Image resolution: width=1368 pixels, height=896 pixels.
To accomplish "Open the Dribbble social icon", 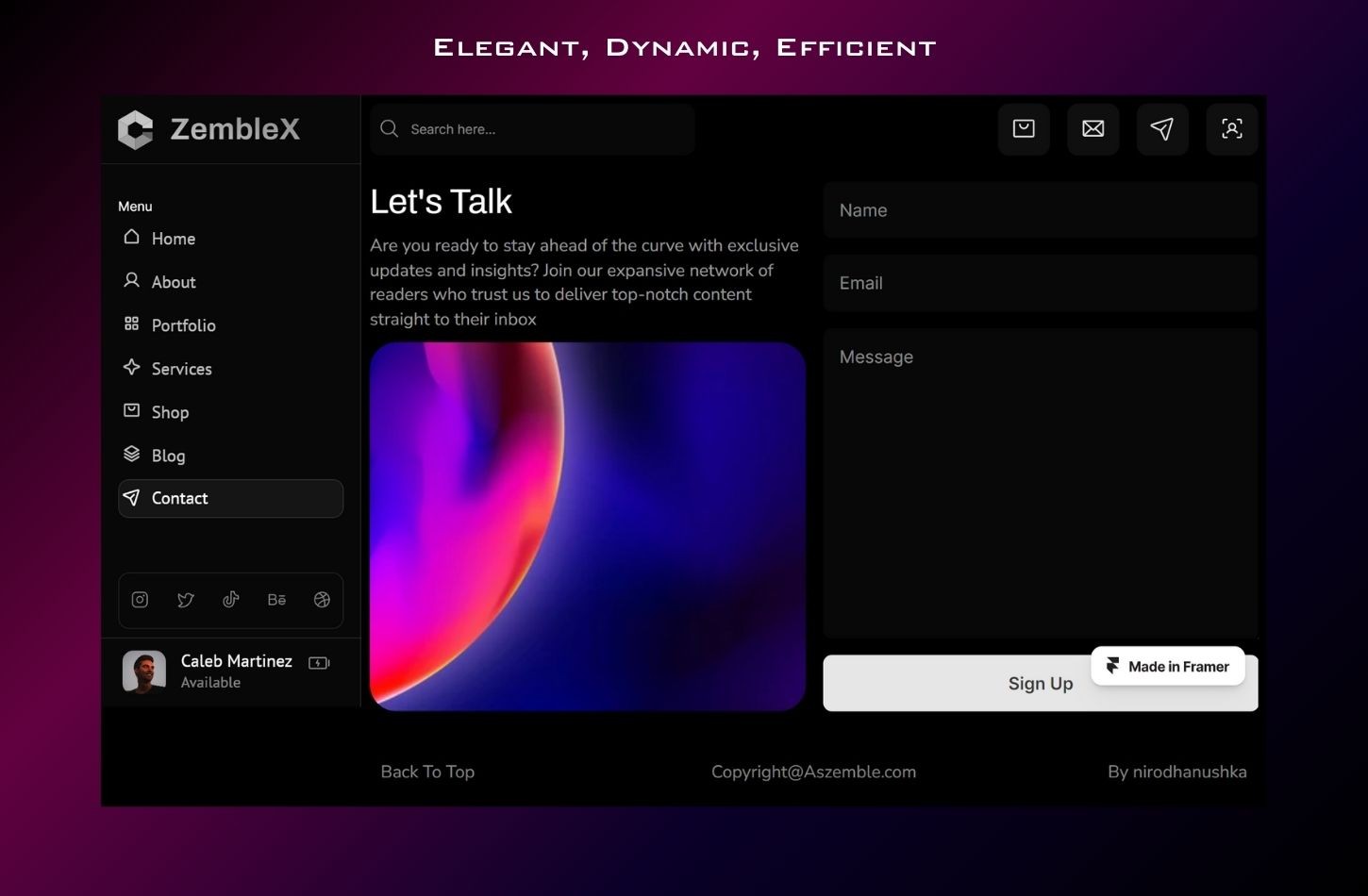I will [x=322, y=599].
